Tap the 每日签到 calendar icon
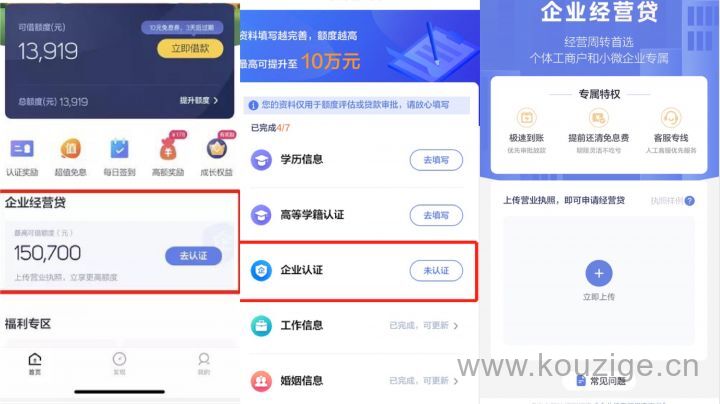This screenshot has height=404, width=720. (119, 149)
